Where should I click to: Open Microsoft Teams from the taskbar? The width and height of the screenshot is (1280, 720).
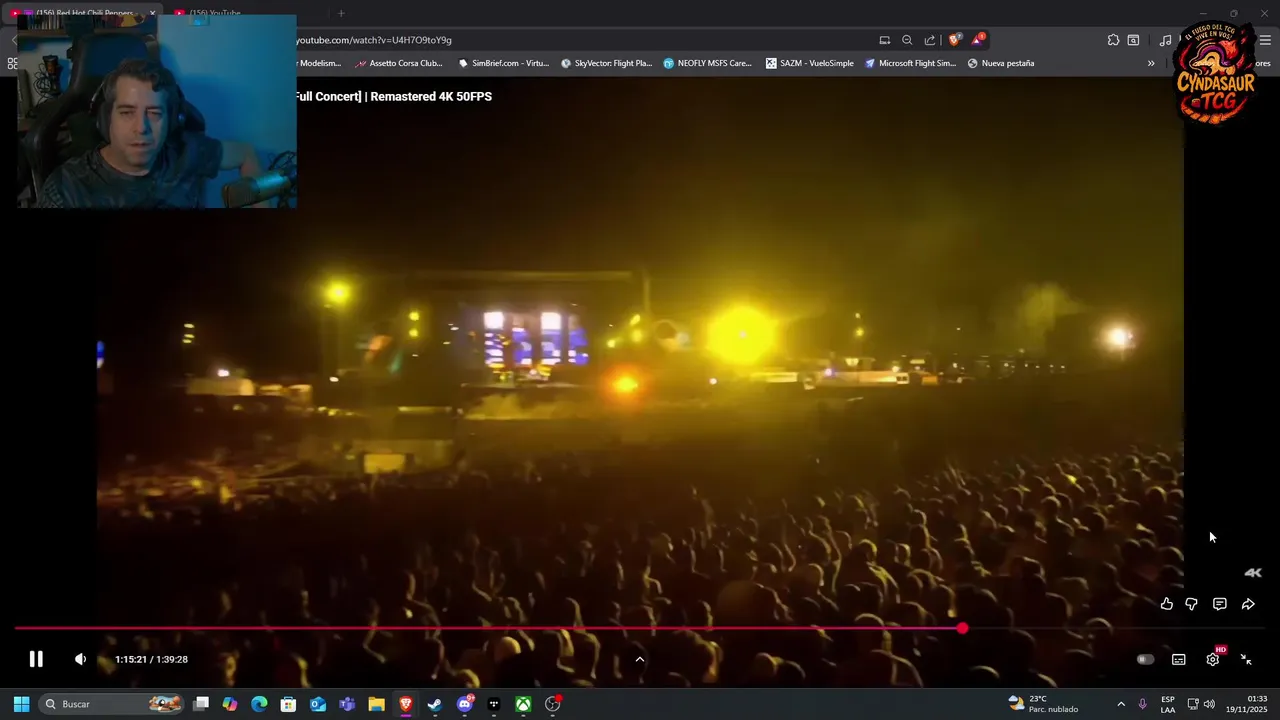click(347, 704)
